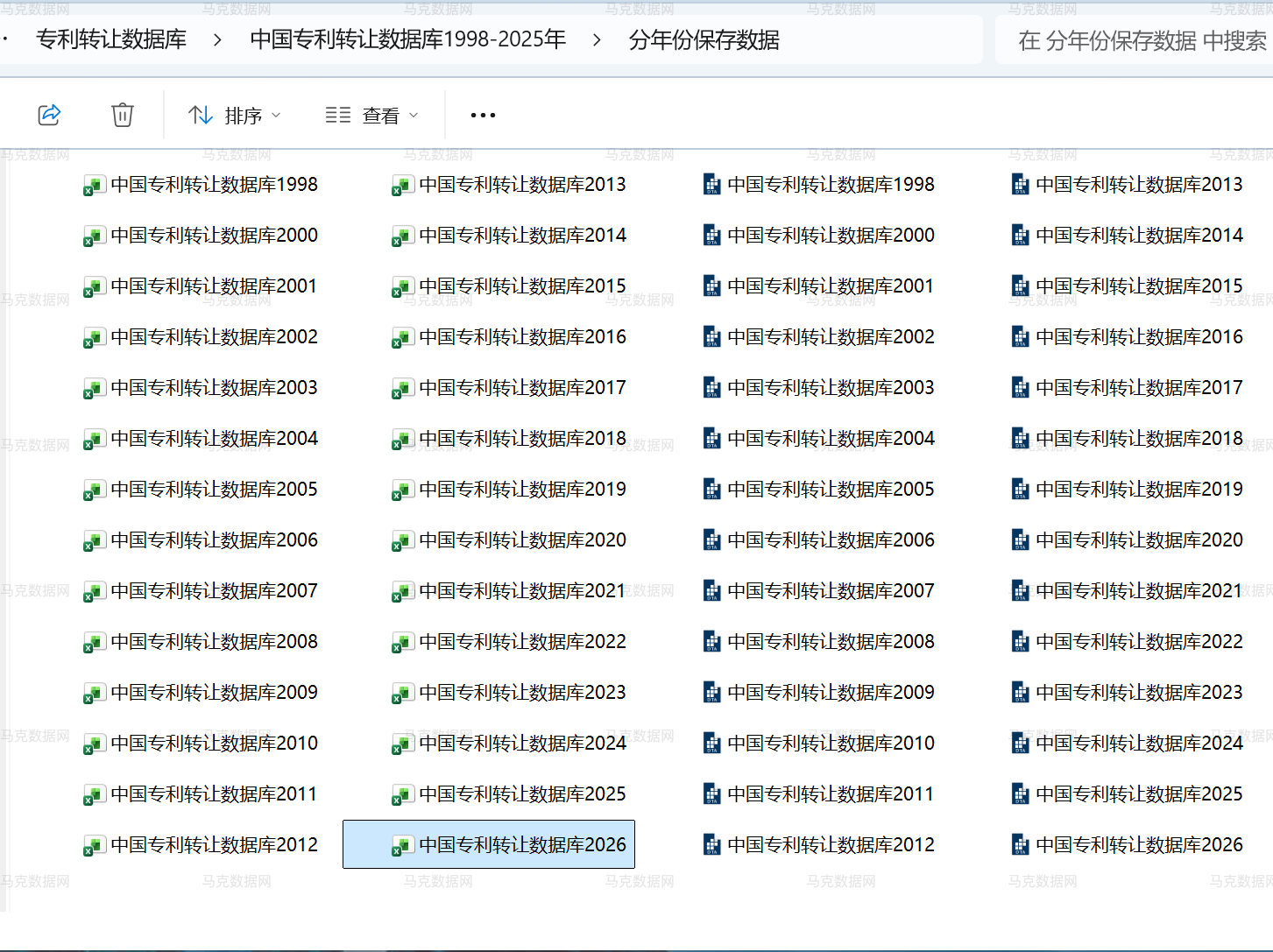Image resolution: width=1273 pixels, height=952 pixels.
Task: Open the 排序 sort dropdown
Action: click(x=235, y=115)
